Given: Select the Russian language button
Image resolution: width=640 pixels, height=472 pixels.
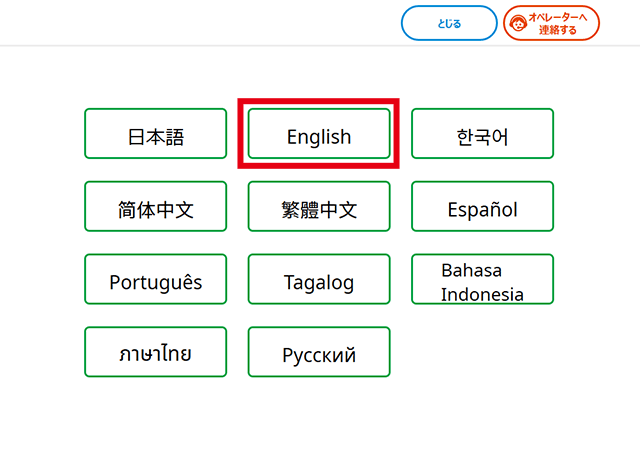Looking at the screenshot, I should [x=319, y=352].
